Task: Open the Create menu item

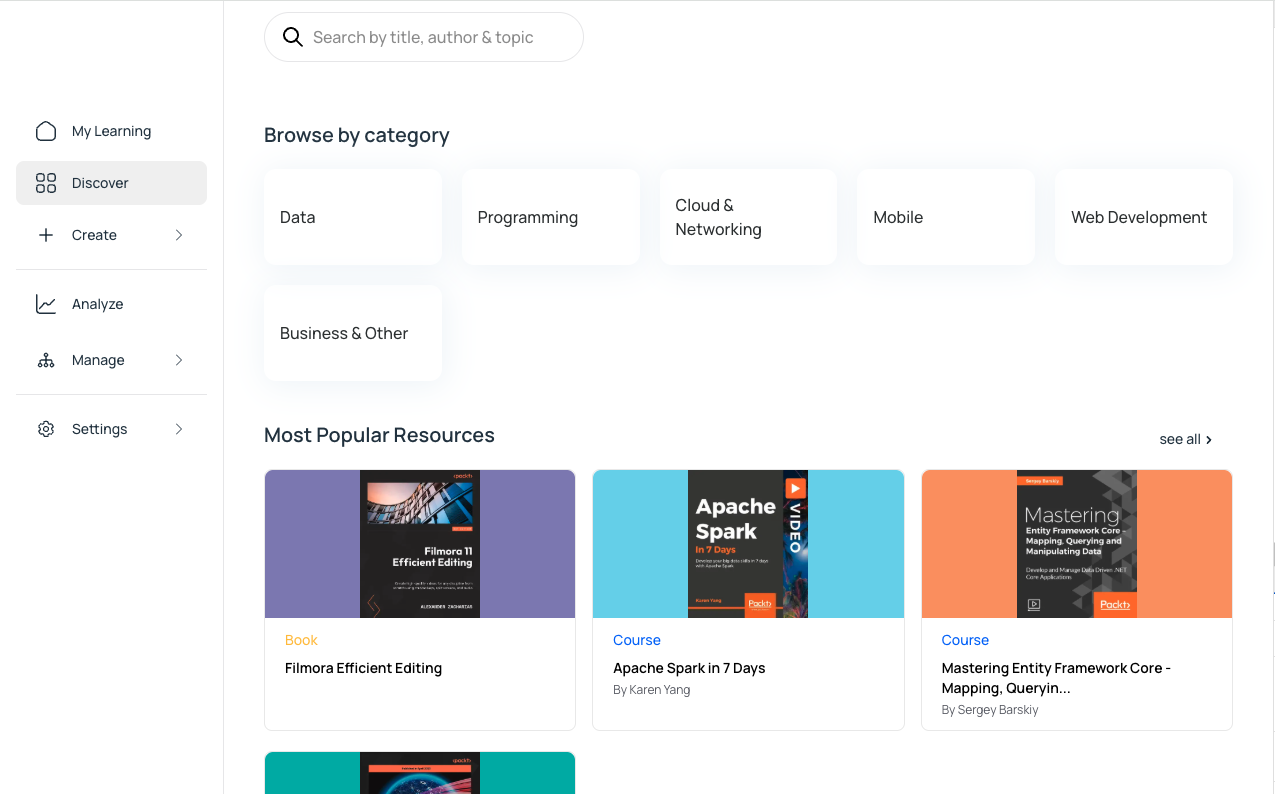Action: (111, 235)
